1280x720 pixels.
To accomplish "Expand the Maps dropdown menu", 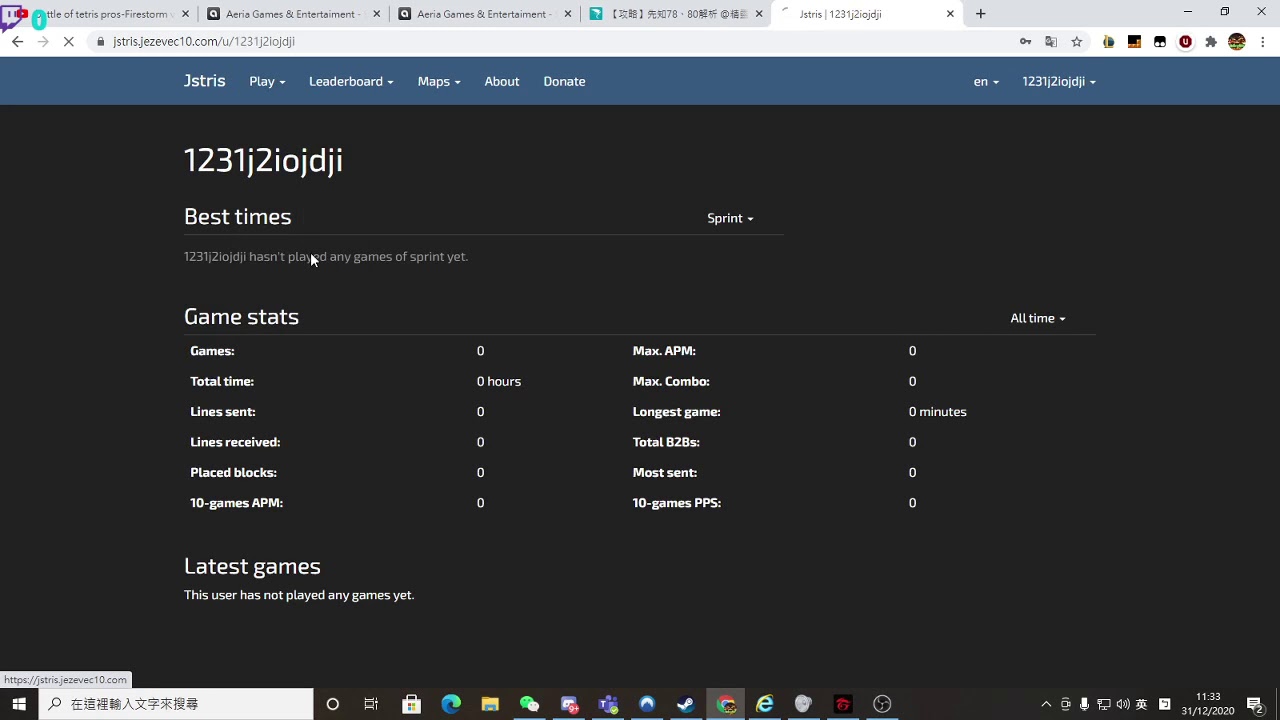I will click(x=439, y=81).
